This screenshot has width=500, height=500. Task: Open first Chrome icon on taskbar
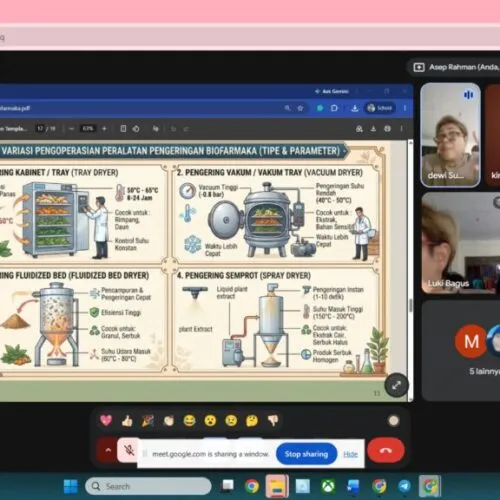252,486
